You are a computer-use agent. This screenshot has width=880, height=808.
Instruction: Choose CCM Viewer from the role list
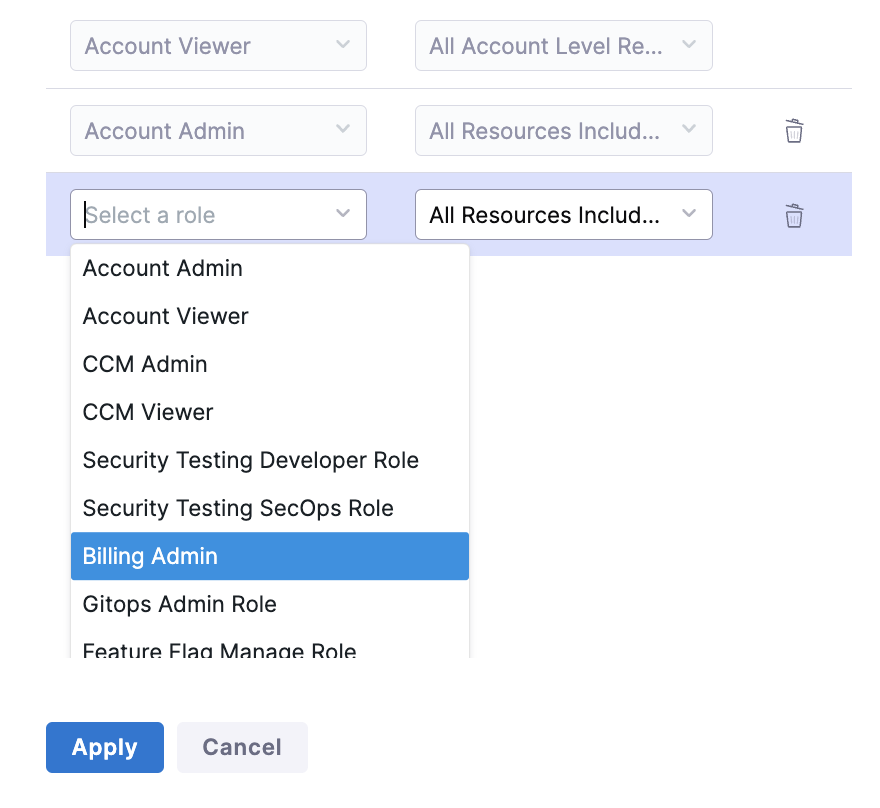[148, 412]
